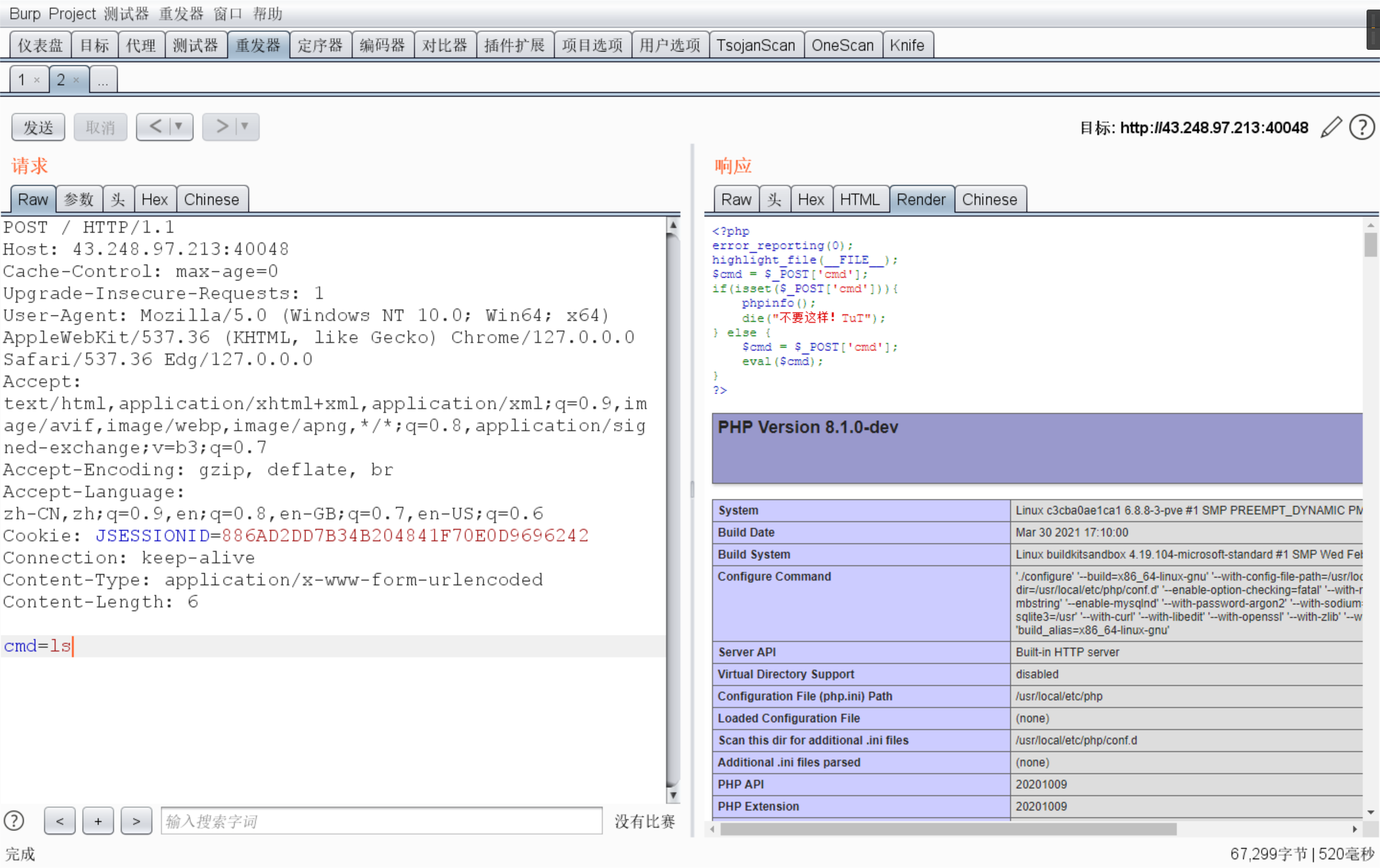Click the Content-Length: 6 header line
1380x868 pixels.
[x=101, y=602]
